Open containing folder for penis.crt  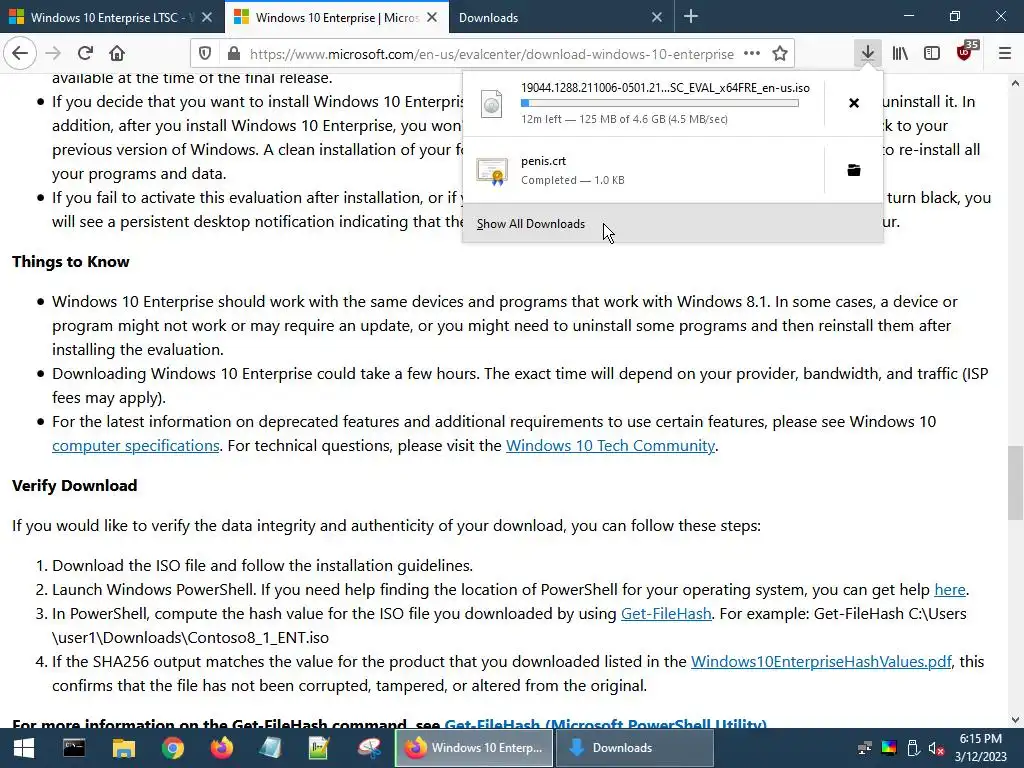coord(854,170)
